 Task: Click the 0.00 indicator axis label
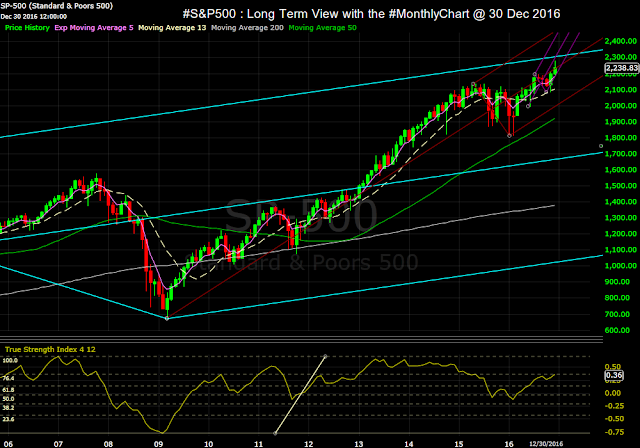coord(613,393)
